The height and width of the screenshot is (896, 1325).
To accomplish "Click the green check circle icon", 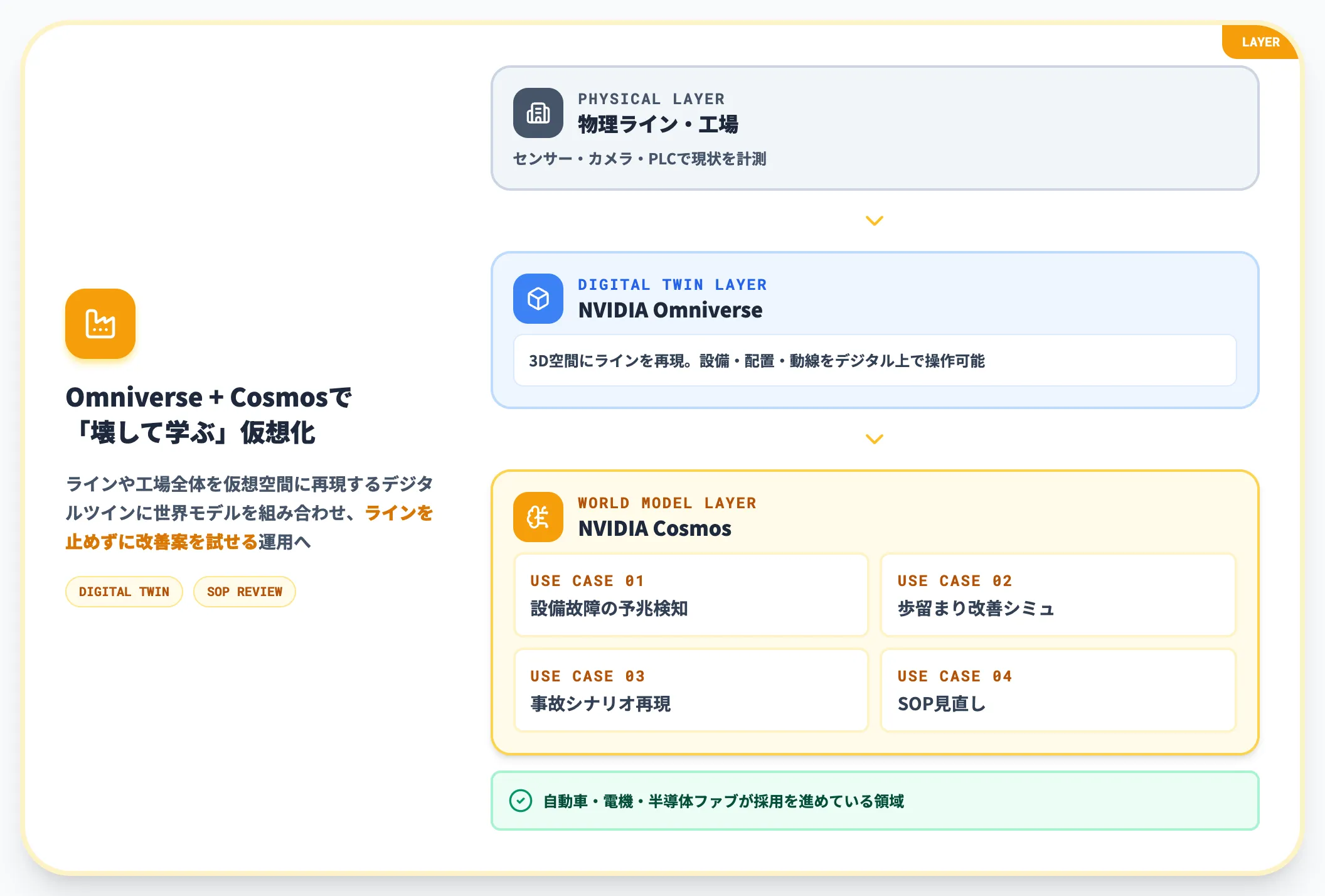I will coord(521,801).
